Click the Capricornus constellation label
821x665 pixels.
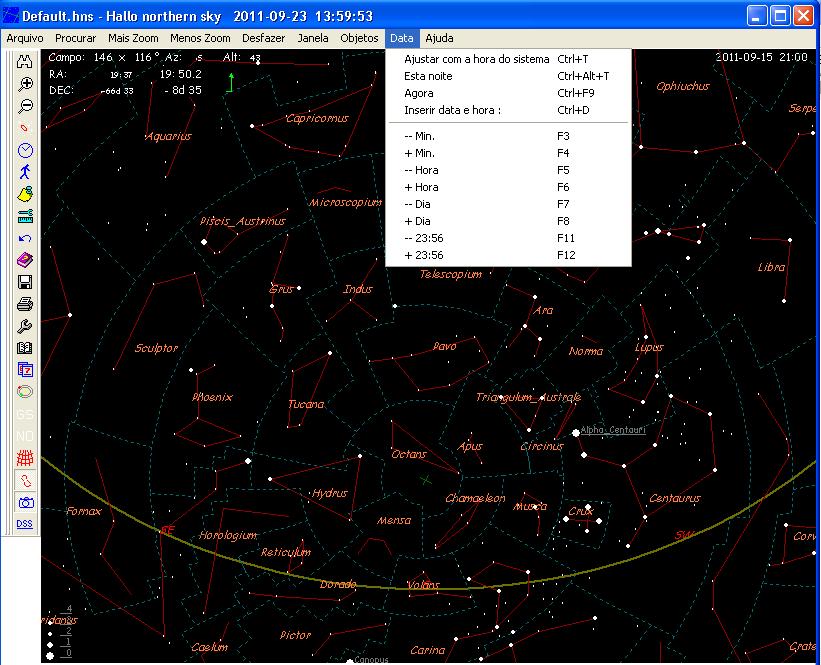(317, 118)
